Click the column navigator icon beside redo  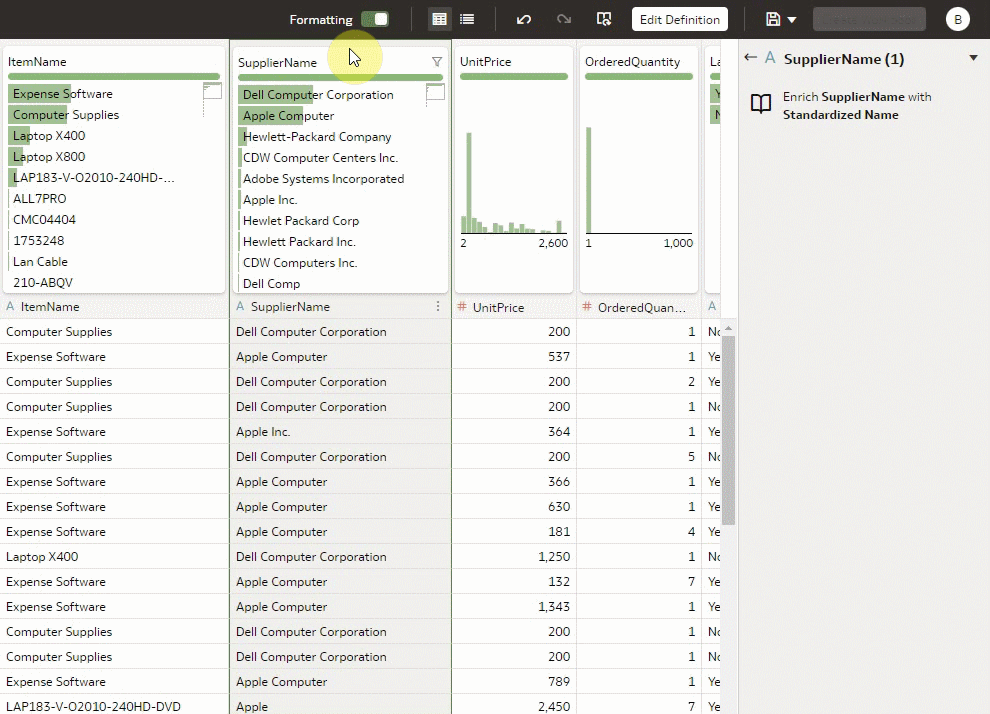[603, 18]
